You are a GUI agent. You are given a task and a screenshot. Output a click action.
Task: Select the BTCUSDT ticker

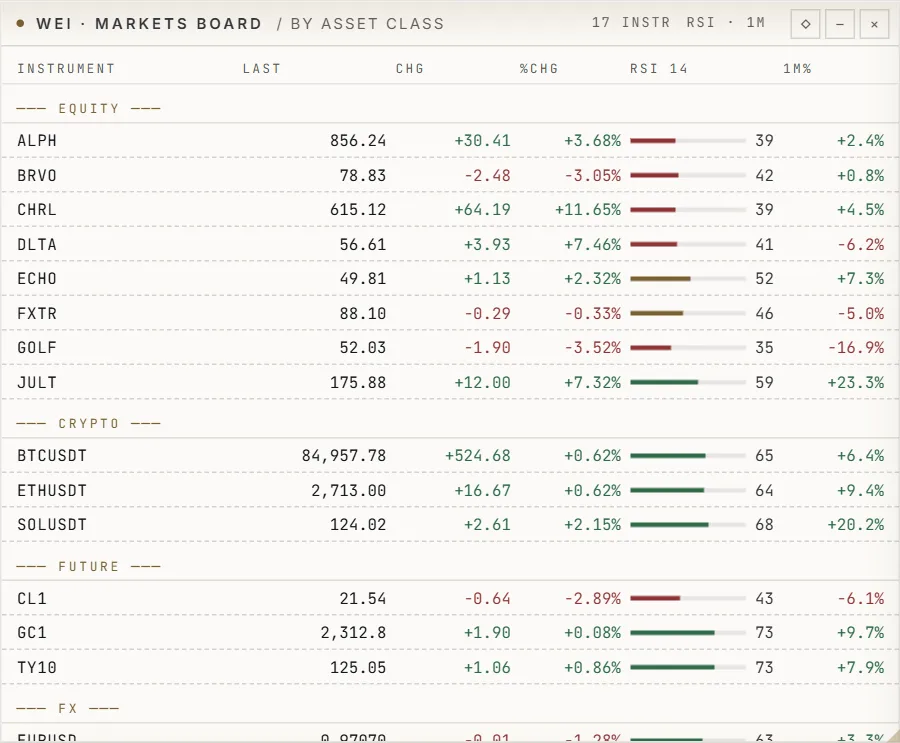point(52,456)
